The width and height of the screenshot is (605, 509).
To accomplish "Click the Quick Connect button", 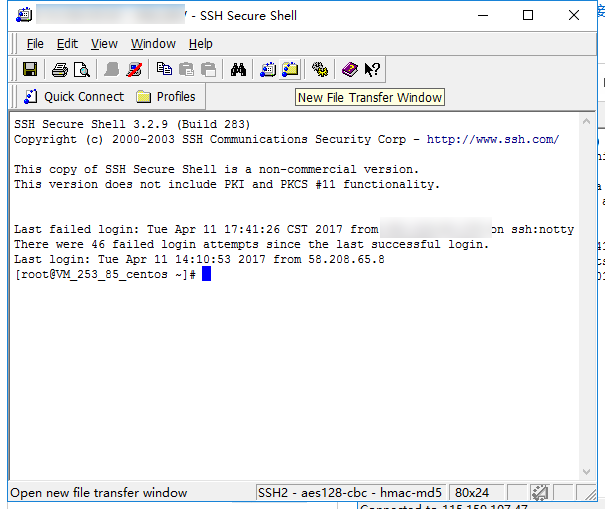I will click(x=74, y=96).
